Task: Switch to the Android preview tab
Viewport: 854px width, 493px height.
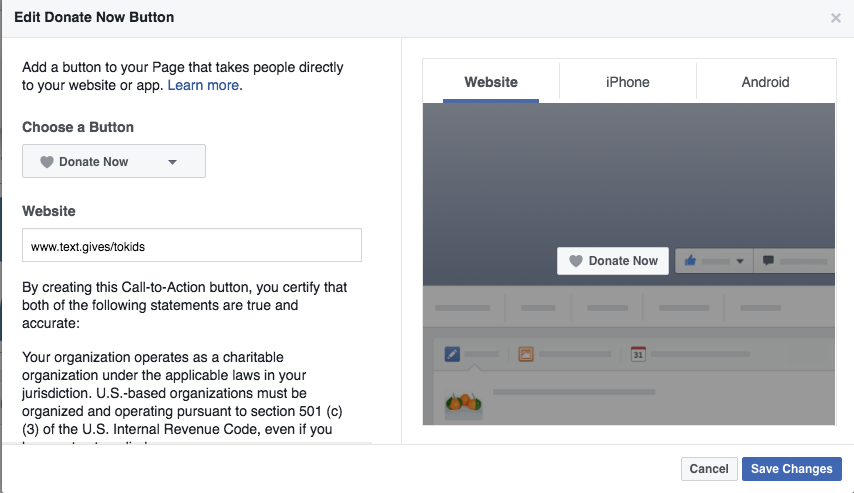Action: coord(765,82)
